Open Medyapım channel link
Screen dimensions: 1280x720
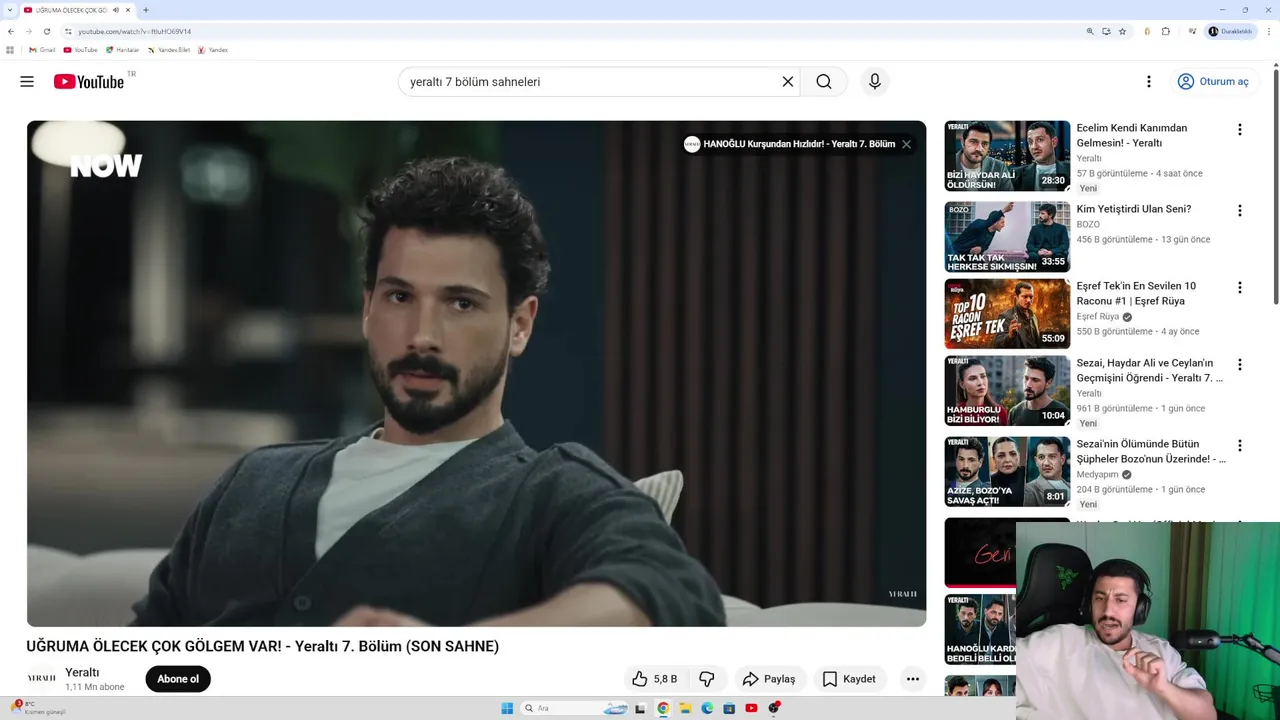(x=1099, y=474)
